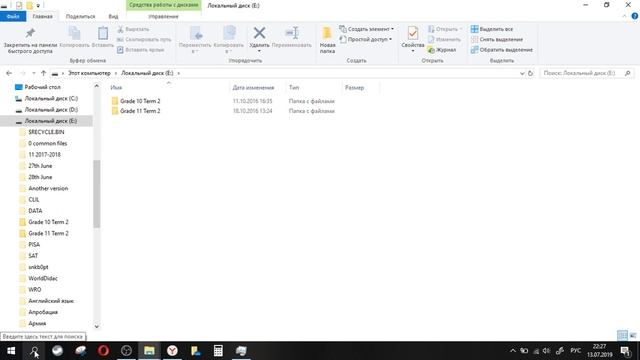Click the Move to icon

point(196,33)
